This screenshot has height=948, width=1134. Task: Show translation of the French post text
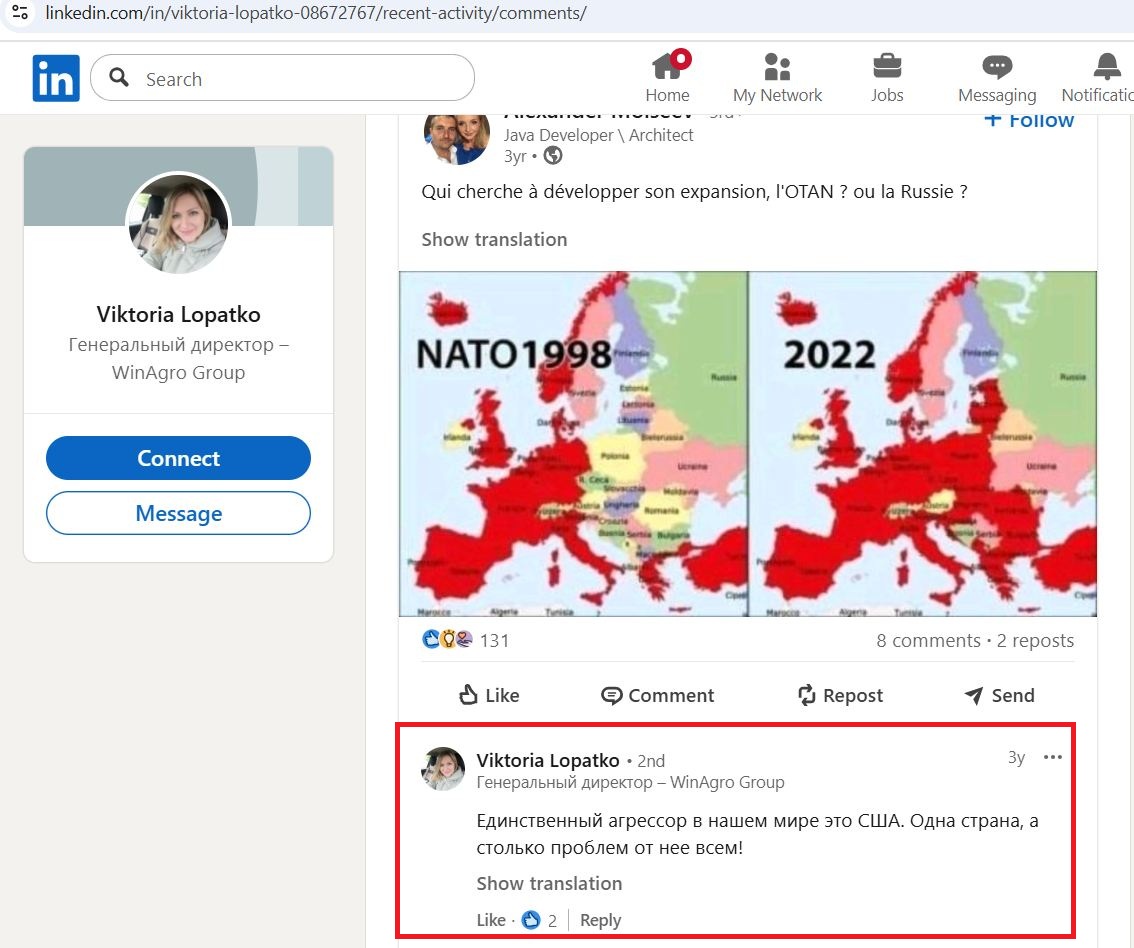(x=494, y=239)
